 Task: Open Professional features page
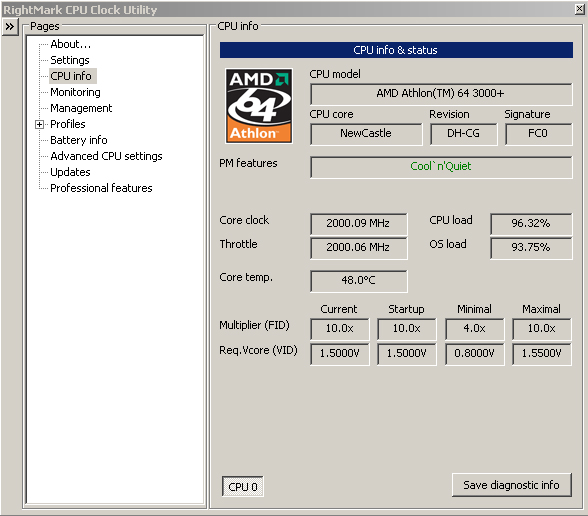pos(101,188)
